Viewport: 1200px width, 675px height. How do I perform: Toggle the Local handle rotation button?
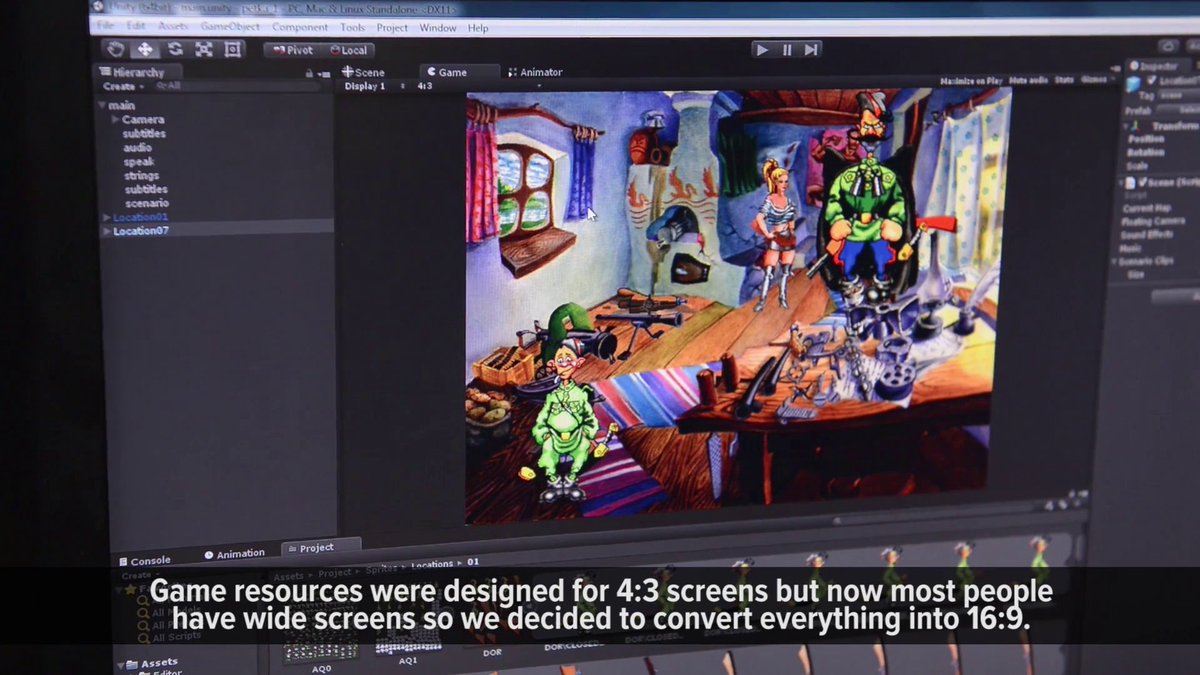[347, 50]
